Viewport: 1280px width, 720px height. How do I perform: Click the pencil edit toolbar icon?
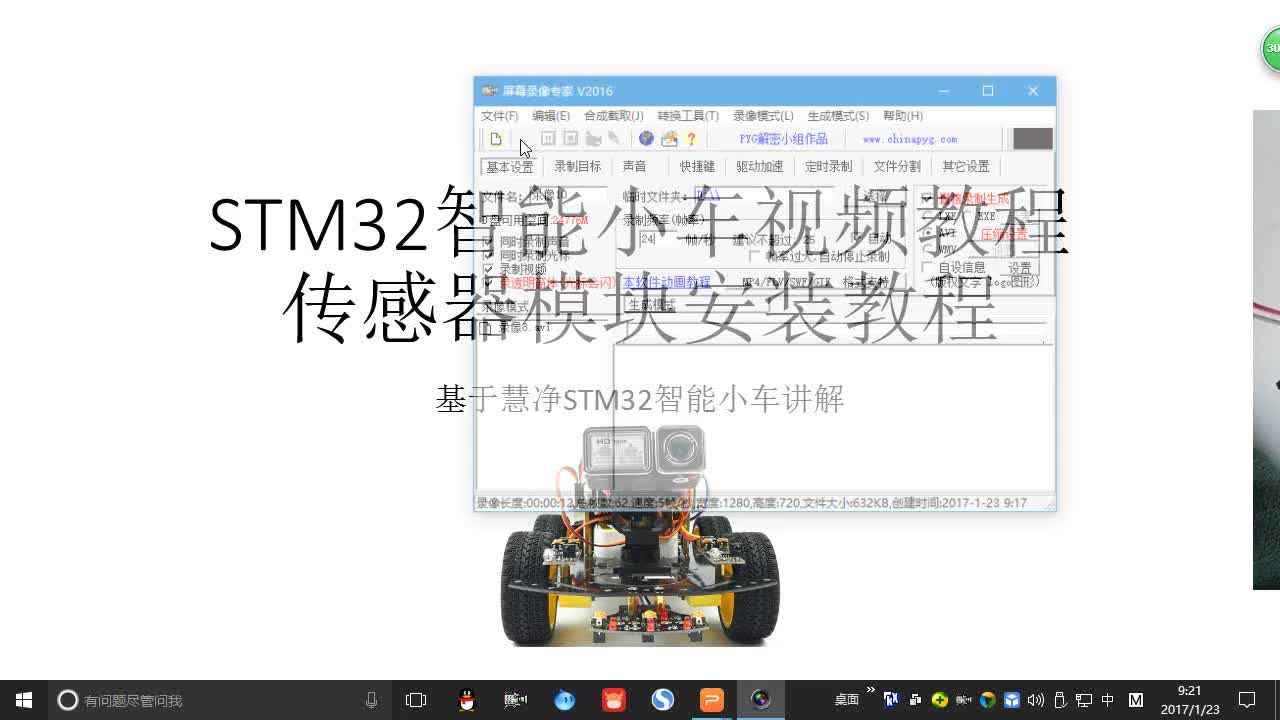[615, 139]
